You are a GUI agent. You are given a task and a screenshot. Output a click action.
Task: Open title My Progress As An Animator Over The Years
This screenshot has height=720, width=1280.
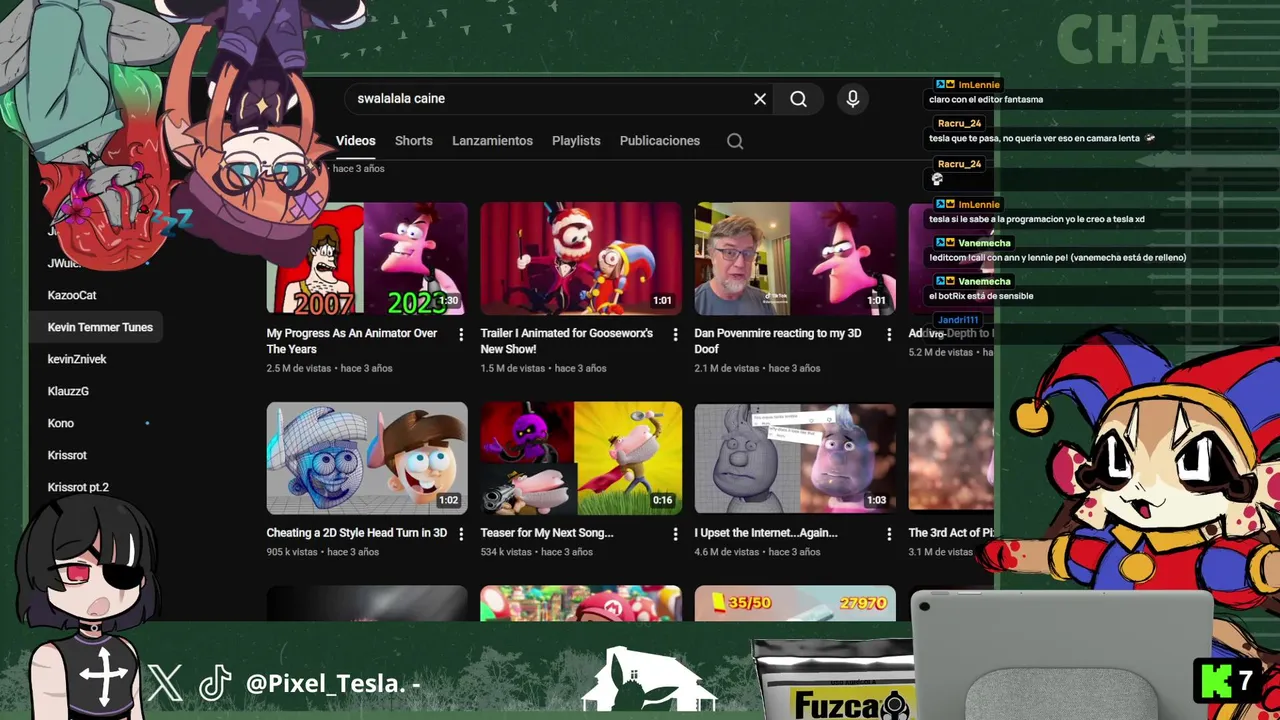click(x=352, y=341)
